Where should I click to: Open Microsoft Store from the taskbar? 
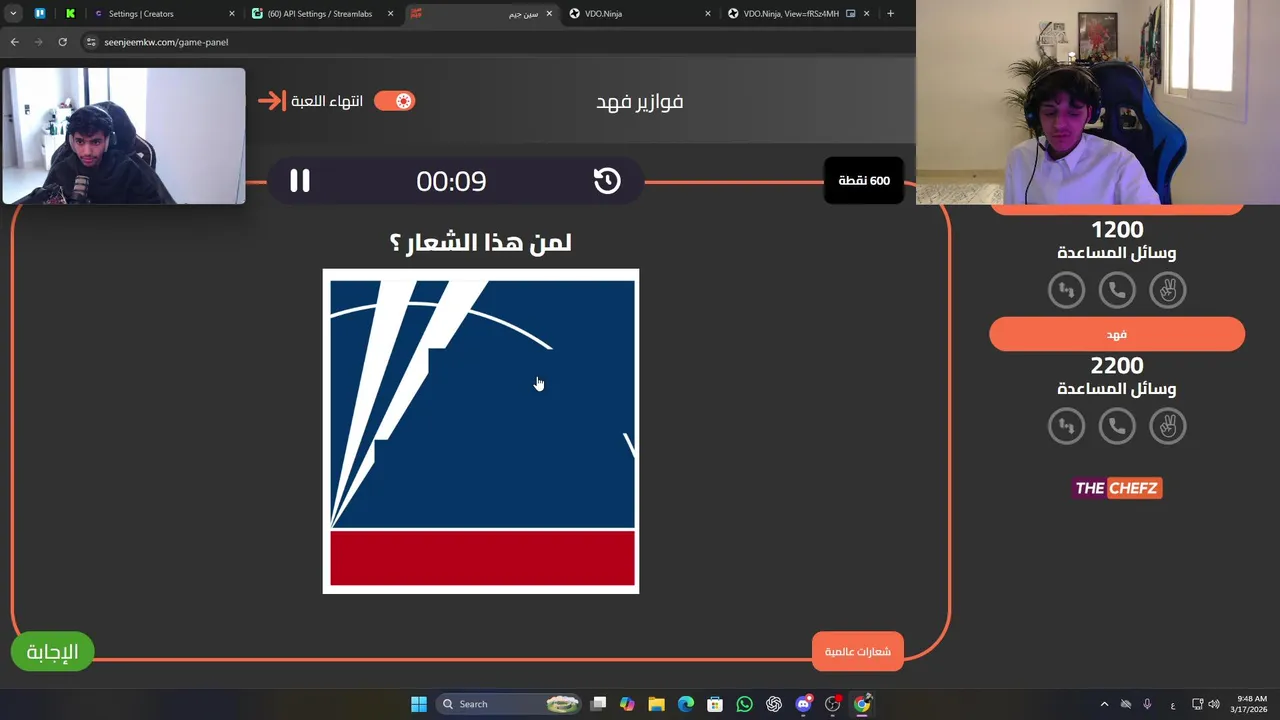715,704
